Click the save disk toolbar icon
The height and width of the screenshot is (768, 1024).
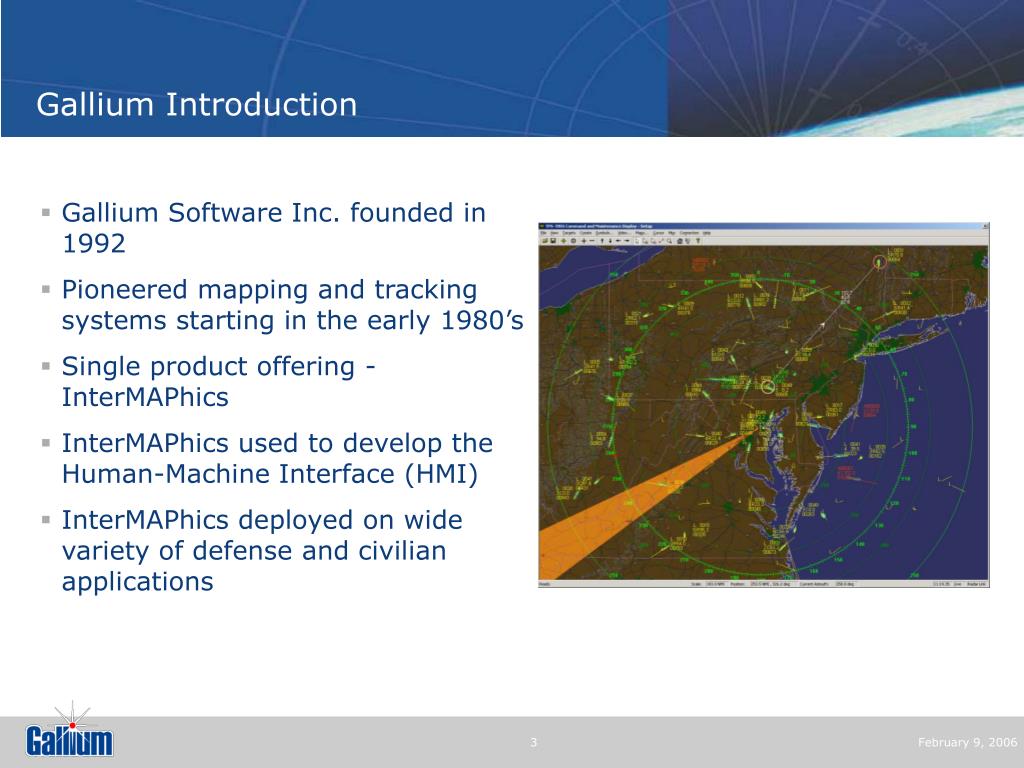pos(553,241)
